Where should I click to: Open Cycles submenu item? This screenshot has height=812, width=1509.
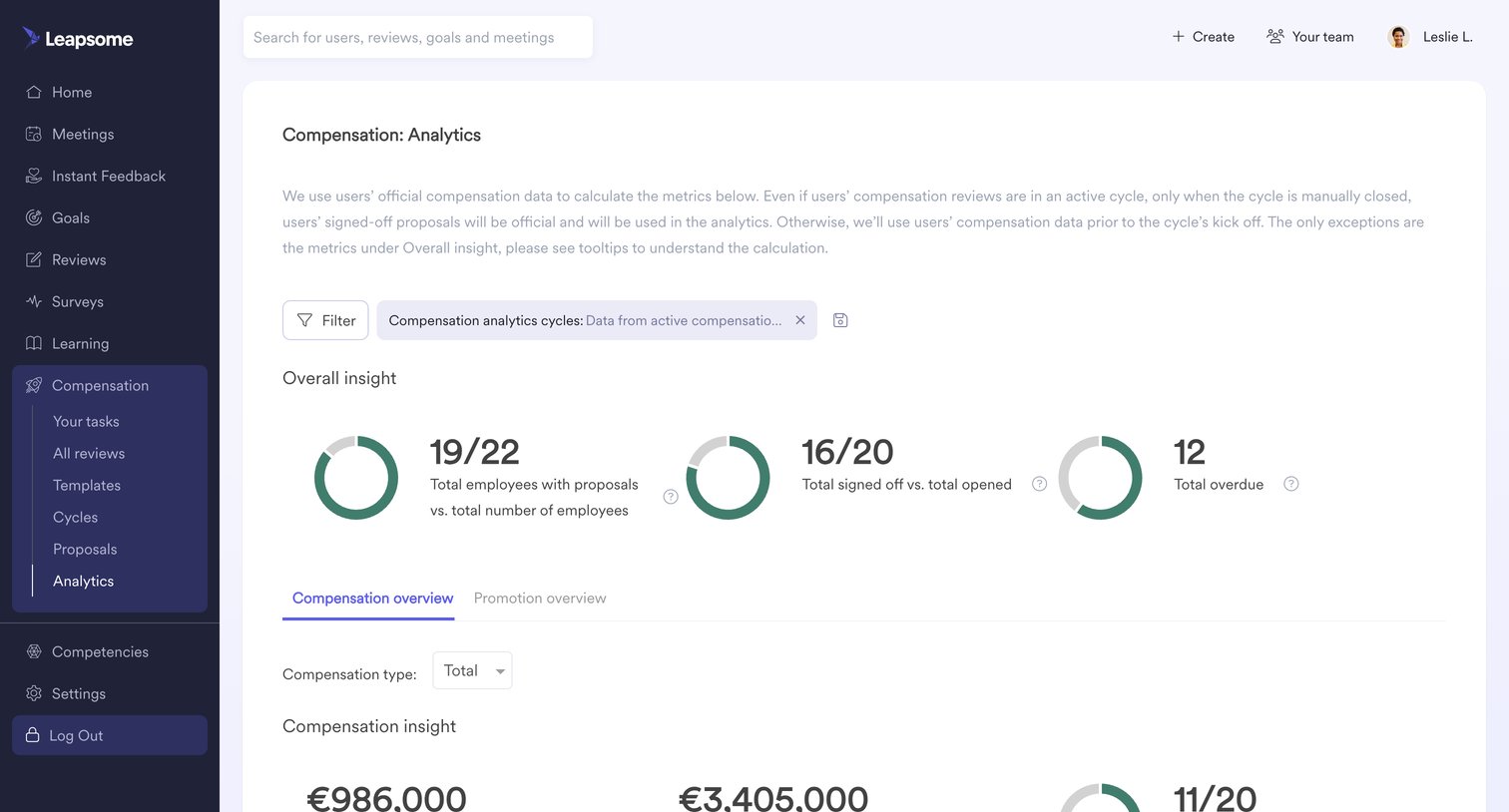tap(76, 517)
